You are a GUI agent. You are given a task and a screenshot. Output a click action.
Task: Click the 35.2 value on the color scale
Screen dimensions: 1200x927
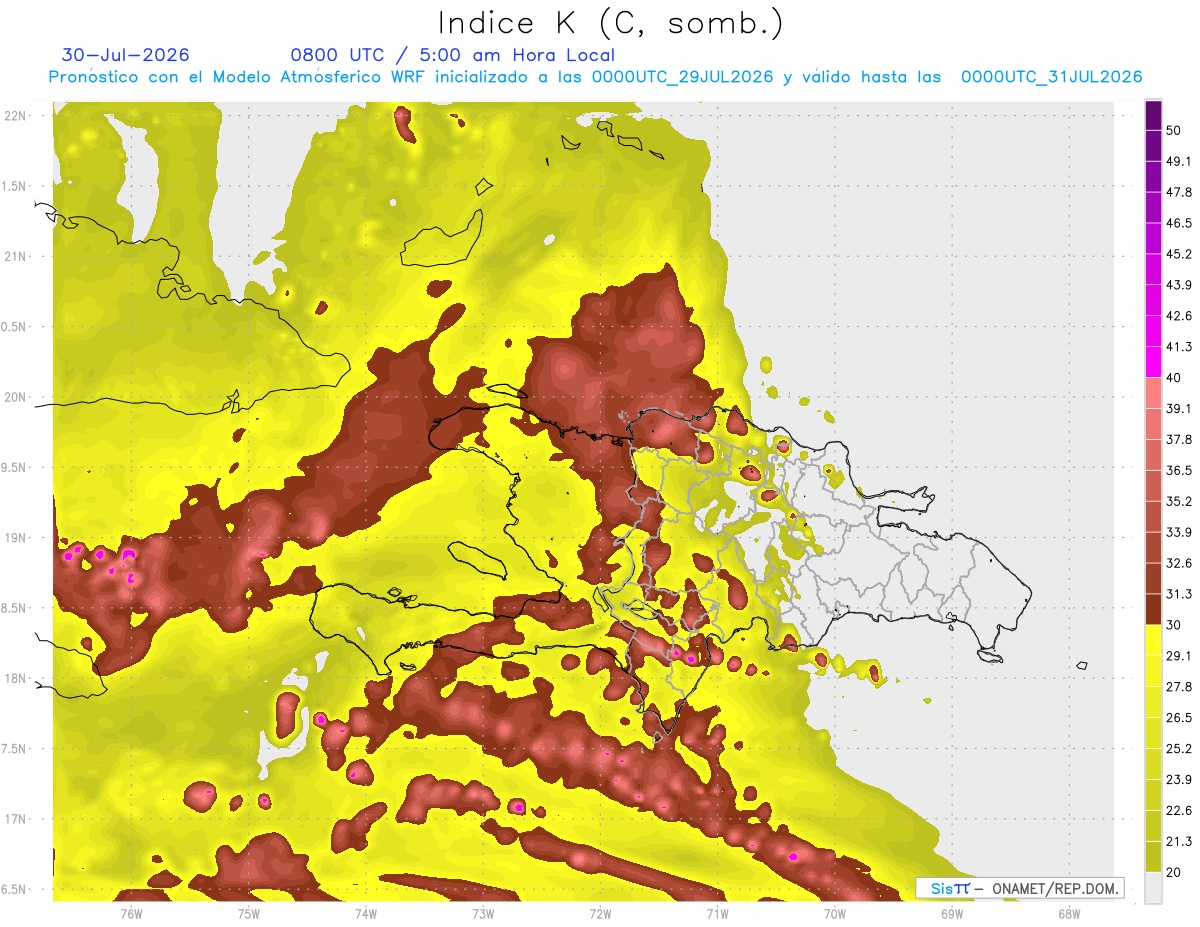point(1179,501)
